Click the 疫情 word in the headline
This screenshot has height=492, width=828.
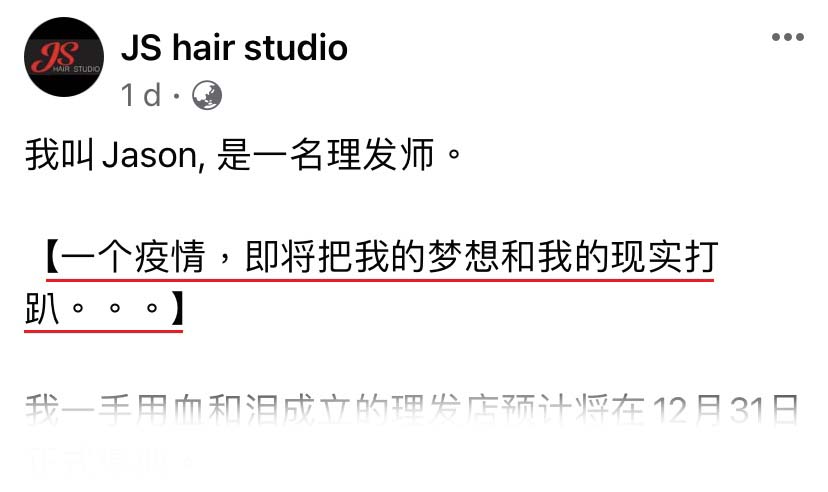(170, 257)
